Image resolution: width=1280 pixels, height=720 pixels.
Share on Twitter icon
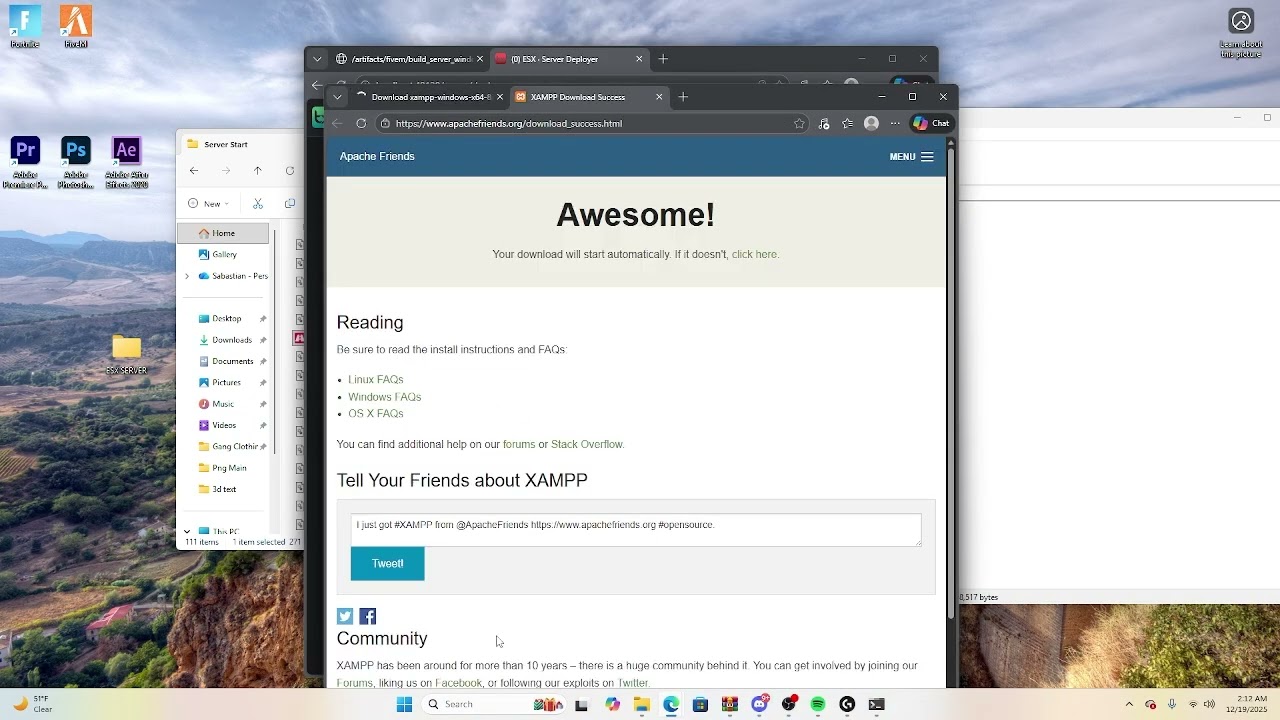(345, 616)
